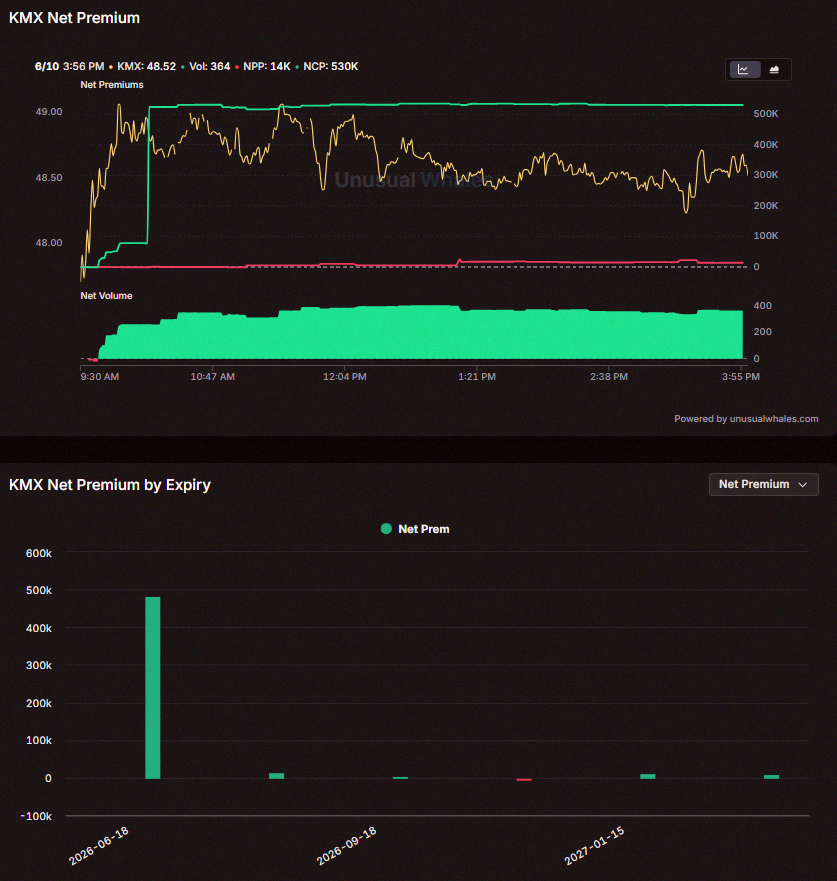The width and height of the screenshot is (837, 881).
Task: Select the tall green 2026-06-18 expiry bar
Action: pos(153,688)
